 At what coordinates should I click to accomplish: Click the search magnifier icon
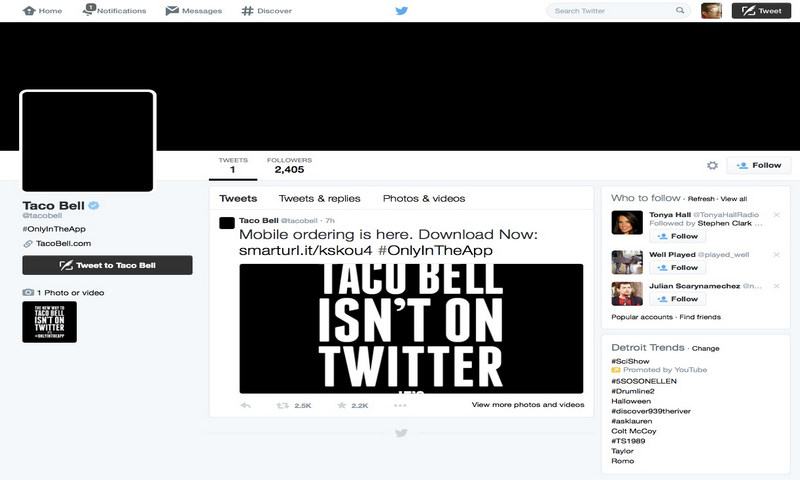click(x=681, y=11)
